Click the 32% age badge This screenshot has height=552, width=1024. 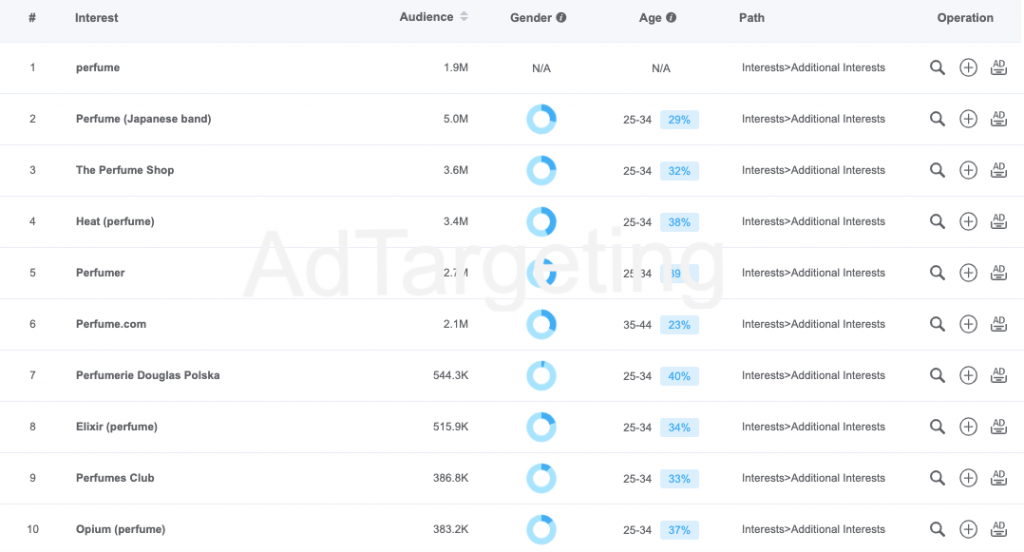click(679, 170)
